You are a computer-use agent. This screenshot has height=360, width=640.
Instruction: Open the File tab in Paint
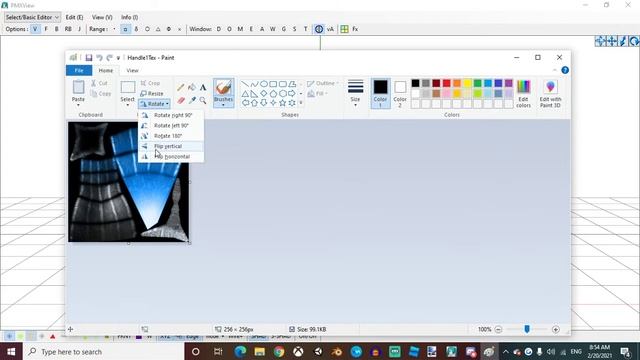click(79, 70)
